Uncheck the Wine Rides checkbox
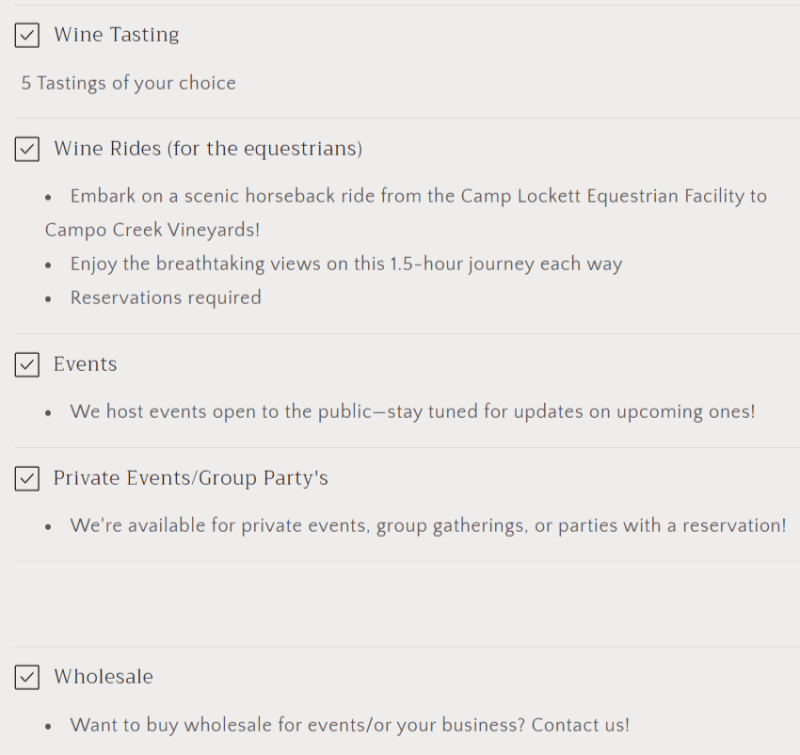The width and height of the screenshot is (800, 755). pos(27,149)
